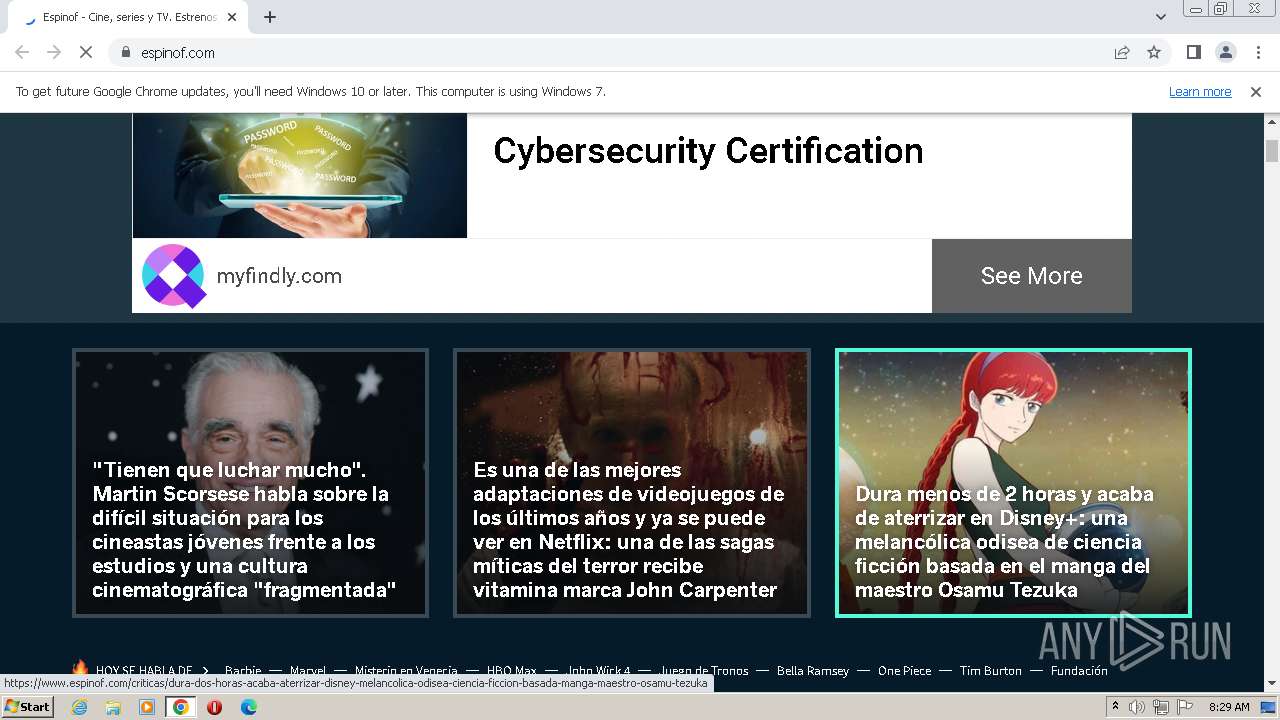Screen dimensions: 1280x720
Task: Open the myfindly.com logo icon
Action: (174, 275)
